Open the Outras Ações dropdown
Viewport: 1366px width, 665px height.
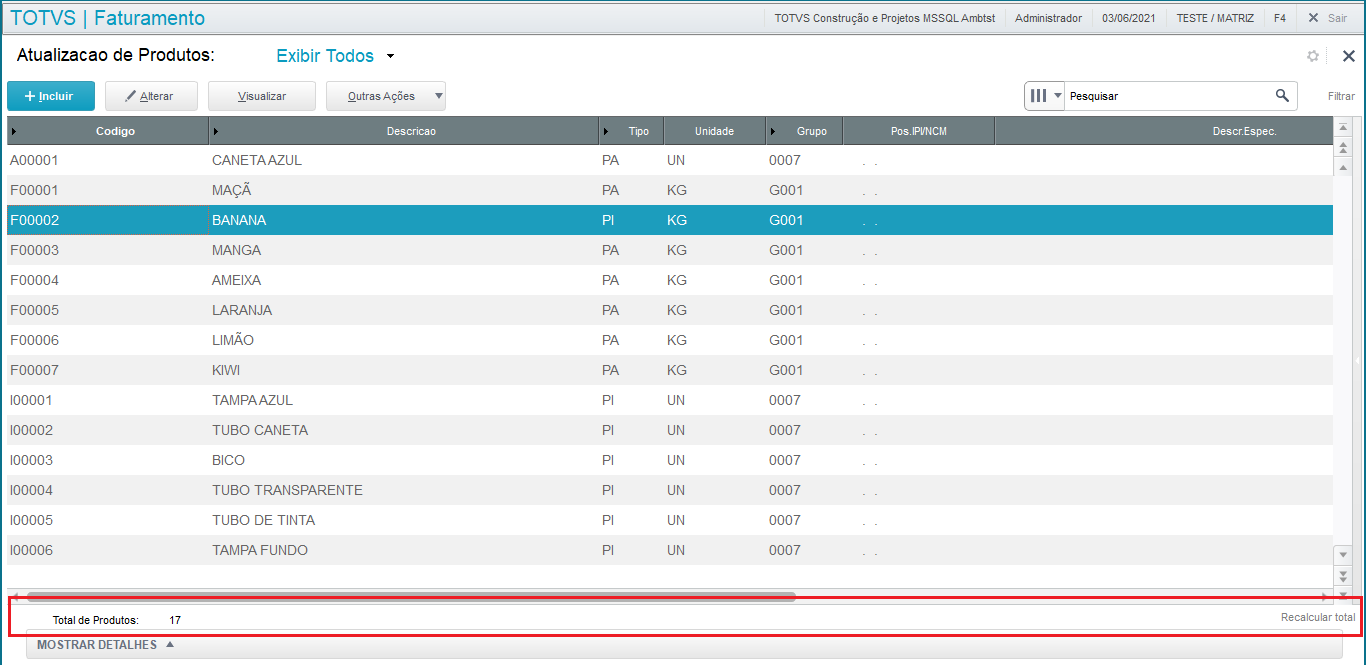(386, 96)
